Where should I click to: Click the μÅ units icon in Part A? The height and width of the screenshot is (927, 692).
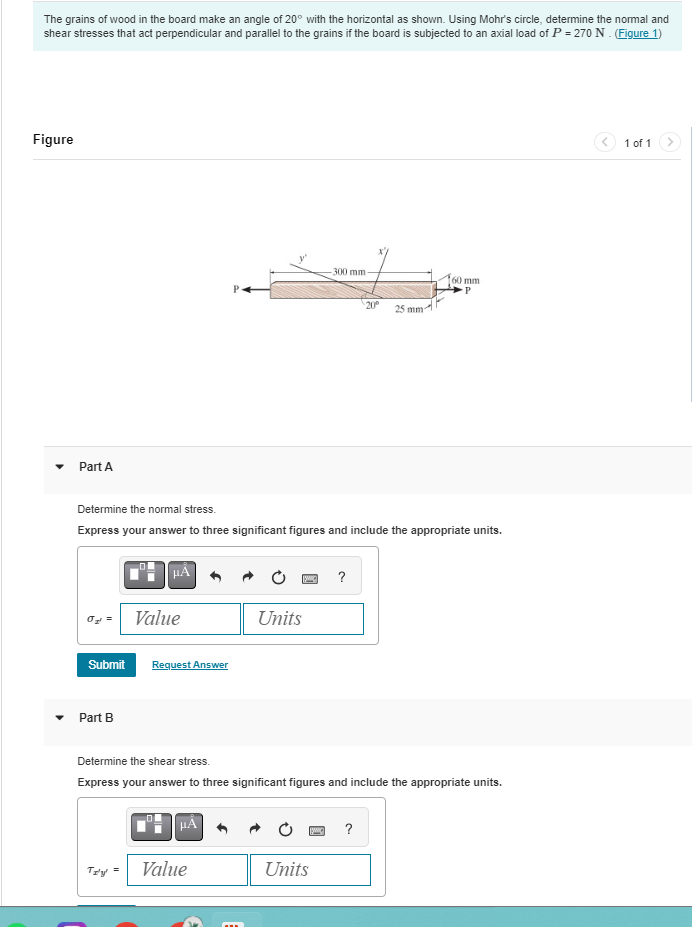[x=180, y=575]
